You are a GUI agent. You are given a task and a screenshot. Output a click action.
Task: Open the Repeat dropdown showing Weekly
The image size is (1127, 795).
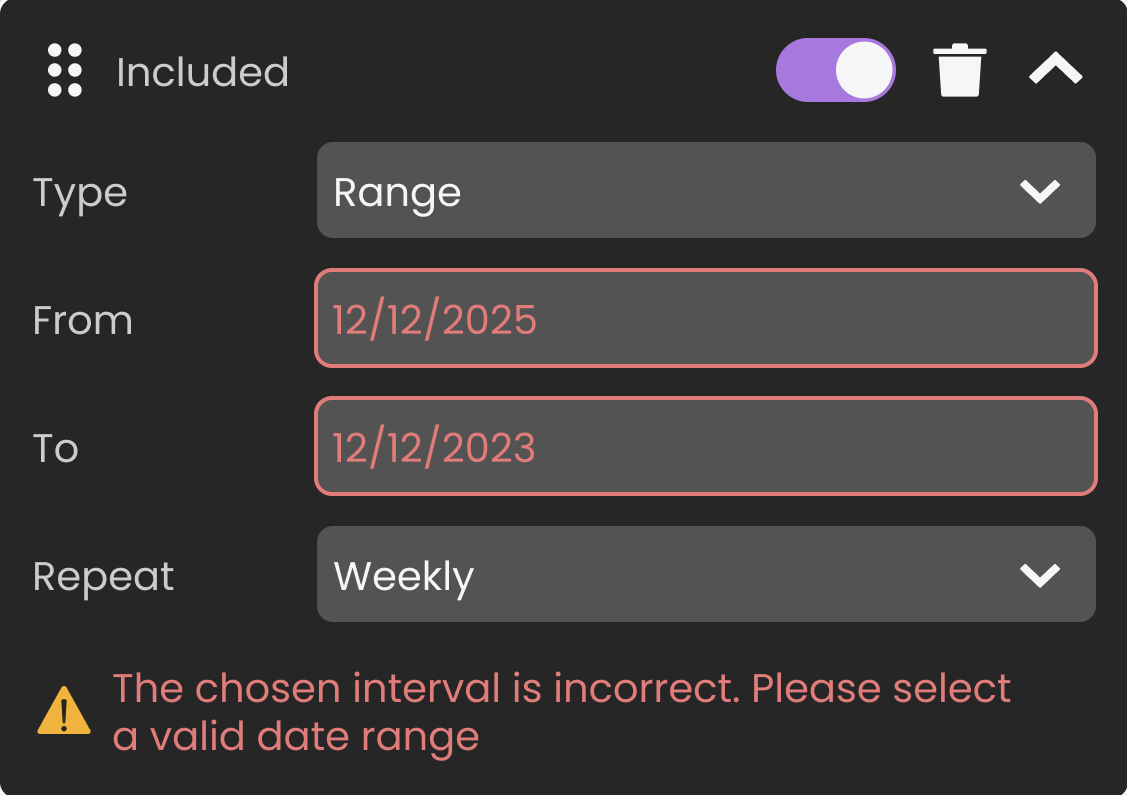pyautogui.click(x=705, y=574)
